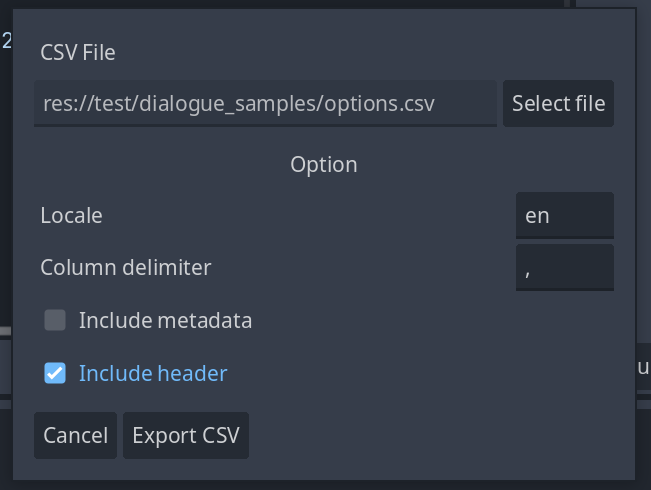Image resolution: width=651 pixels, height=490 pixels.
Task: Click the white checkmark beside Include header
Action: click(x=55, y=373)
